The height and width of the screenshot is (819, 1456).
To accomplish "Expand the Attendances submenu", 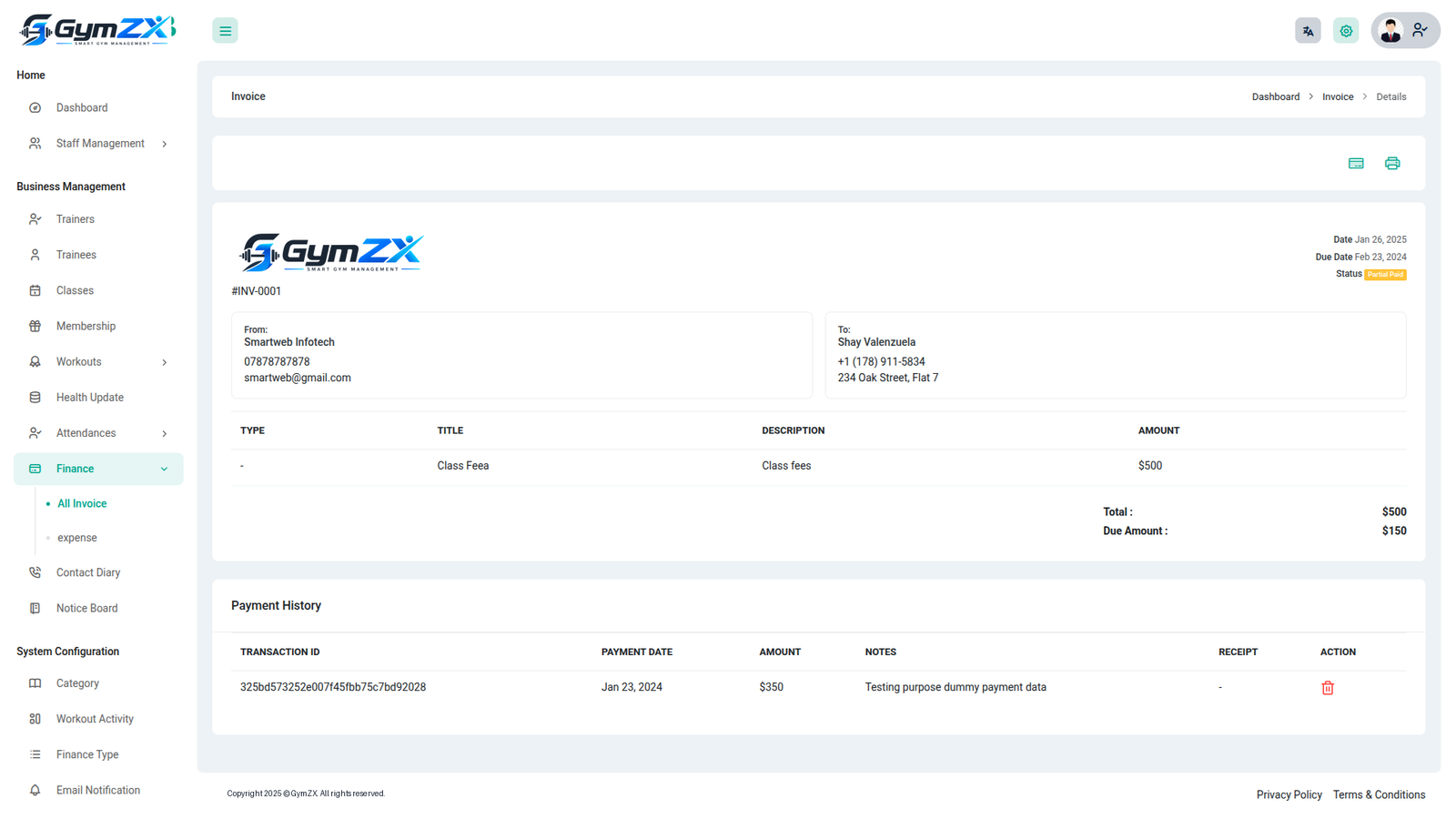I will click(98, 433).
